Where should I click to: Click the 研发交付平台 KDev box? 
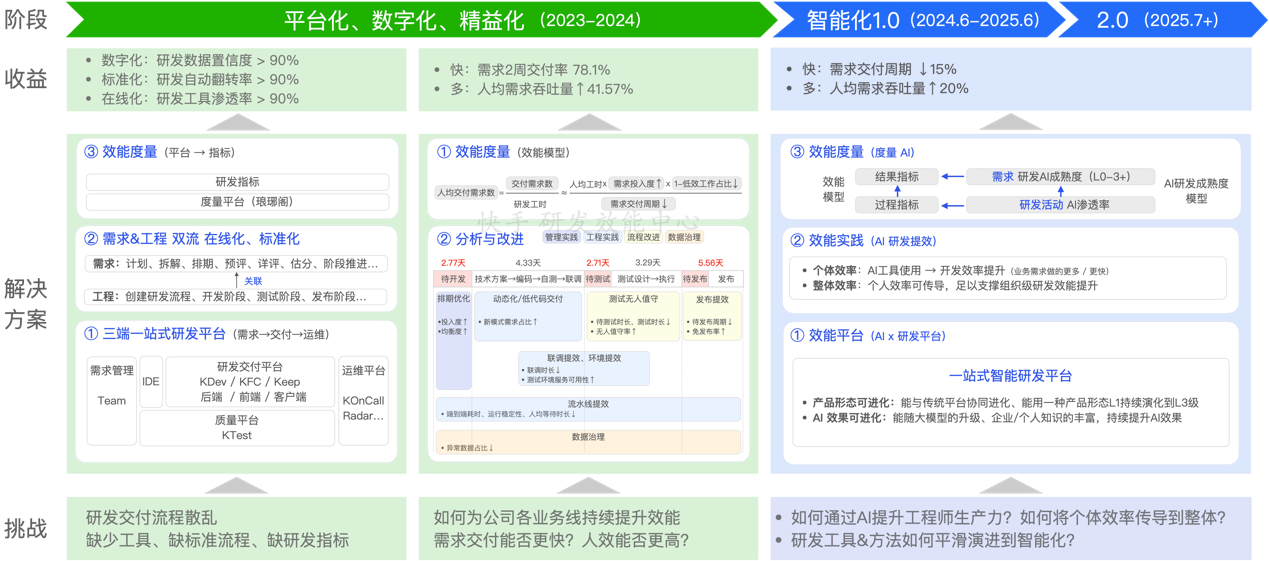click(x=249, y=382)
